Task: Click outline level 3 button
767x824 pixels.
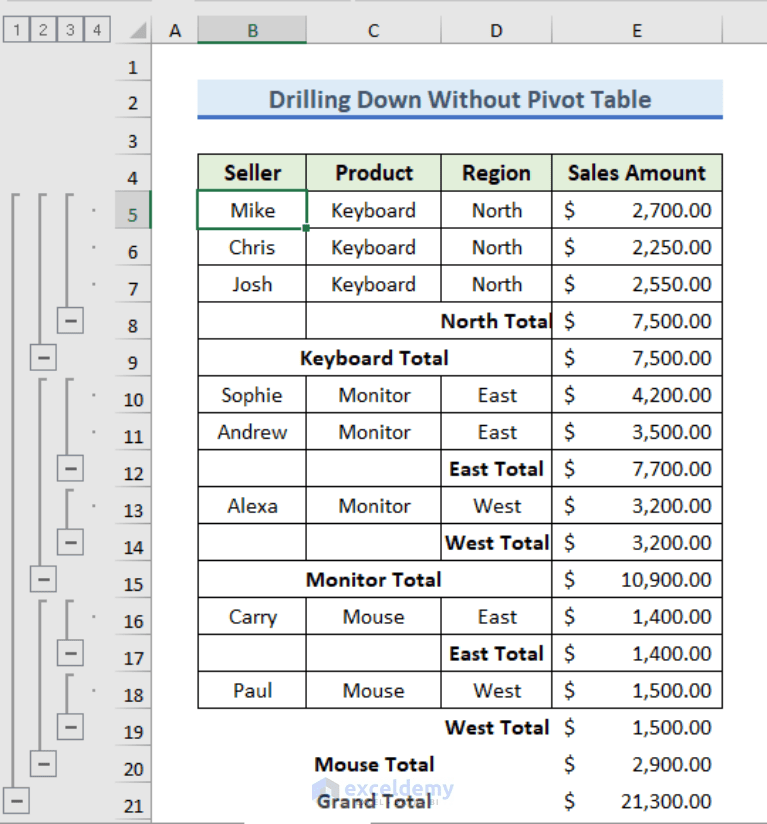Action: point(68,29)
